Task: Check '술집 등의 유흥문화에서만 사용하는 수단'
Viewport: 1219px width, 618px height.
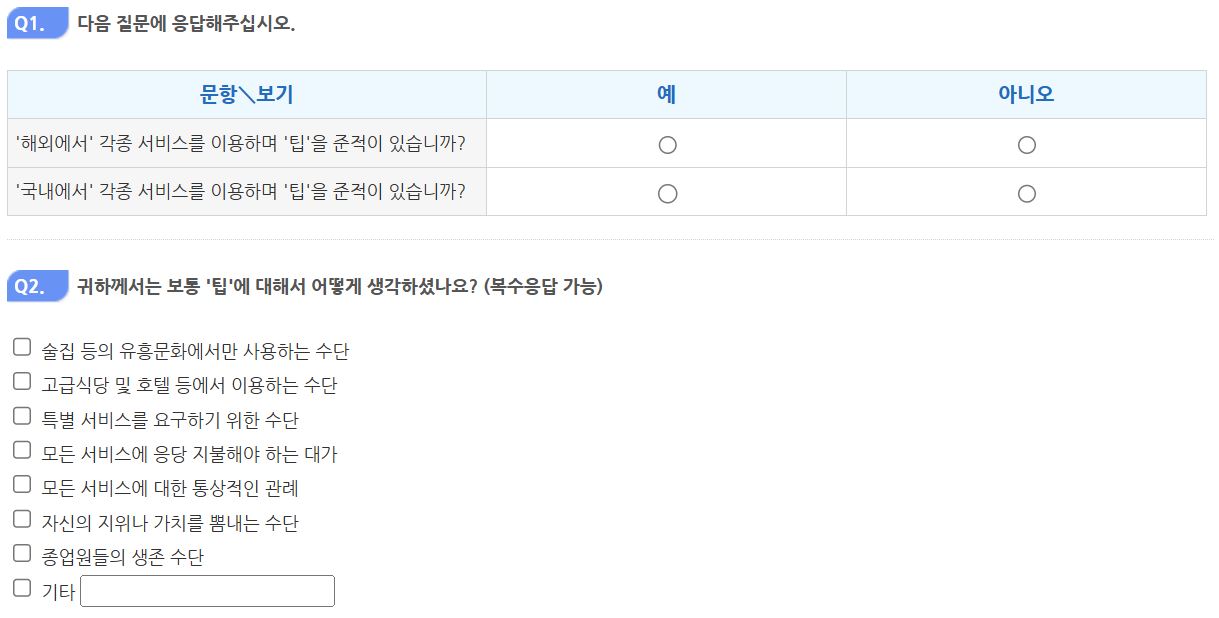Action: click(21, 347)
